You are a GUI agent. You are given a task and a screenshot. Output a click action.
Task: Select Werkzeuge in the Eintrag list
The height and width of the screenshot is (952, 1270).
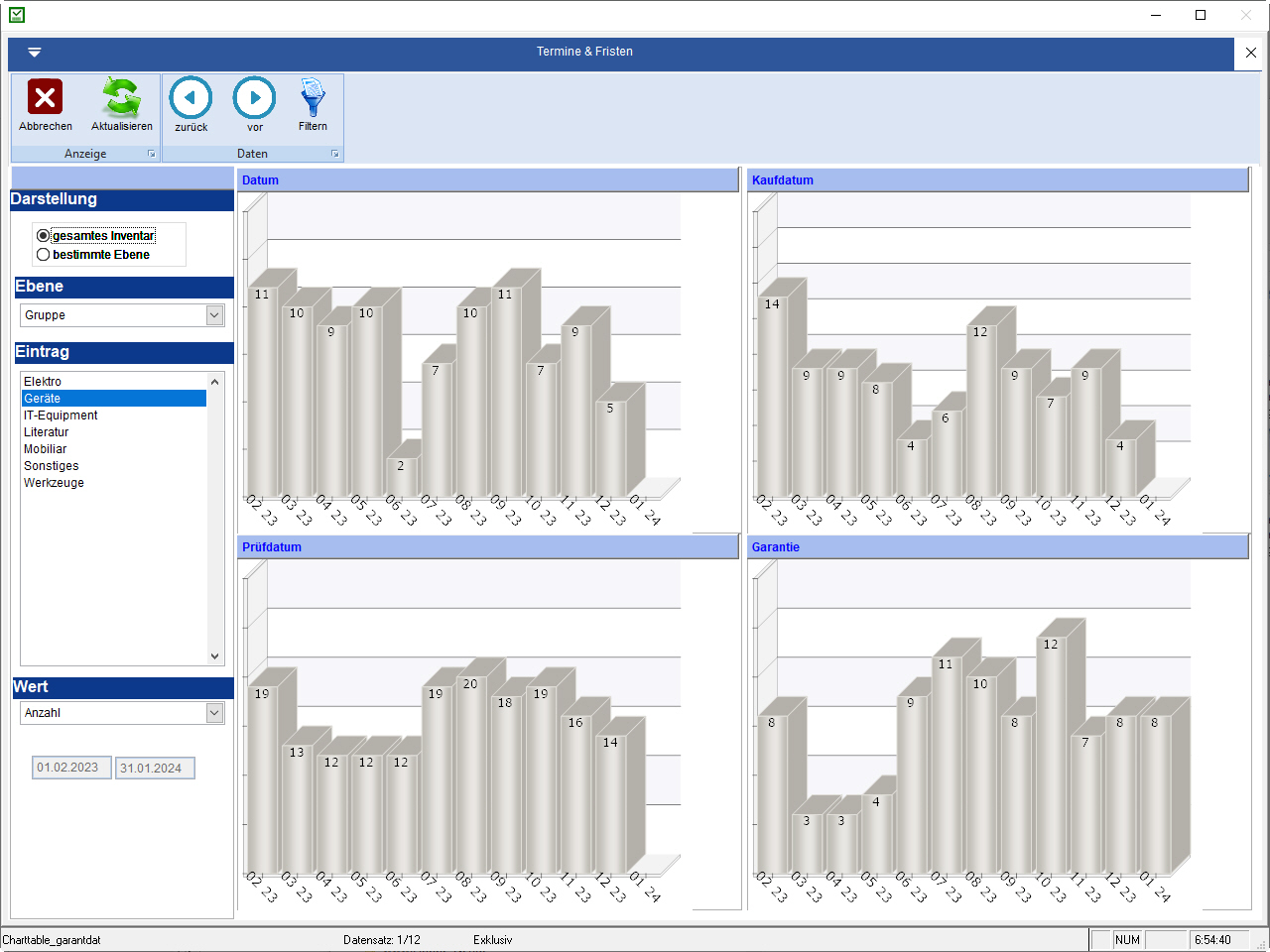(114, 483)
